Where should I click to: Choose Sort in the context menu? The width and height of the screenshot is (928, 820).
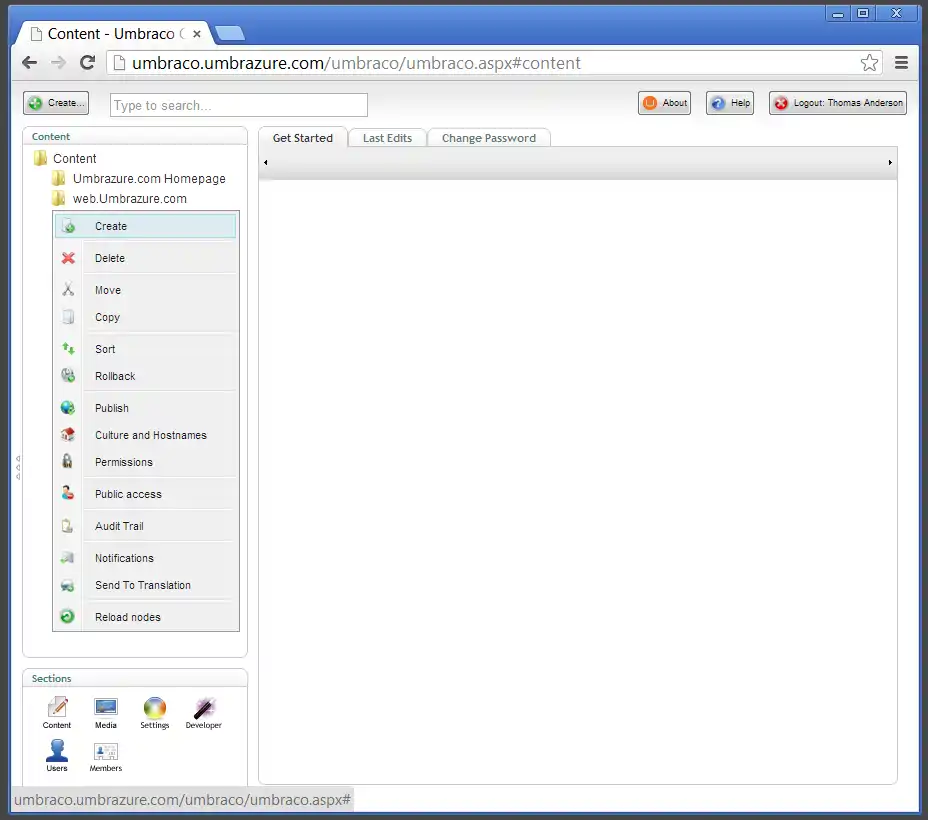point(145,349)
